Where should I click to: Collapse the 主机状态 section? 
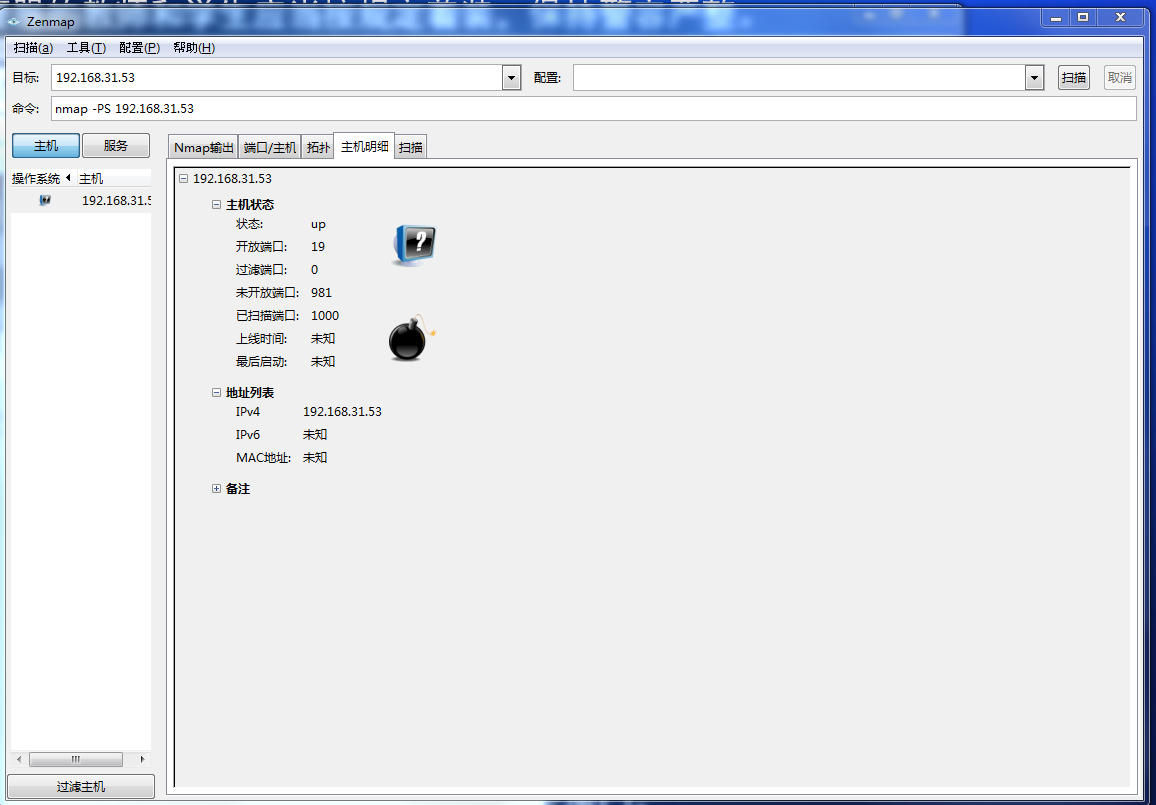click(x=216, y=205)
